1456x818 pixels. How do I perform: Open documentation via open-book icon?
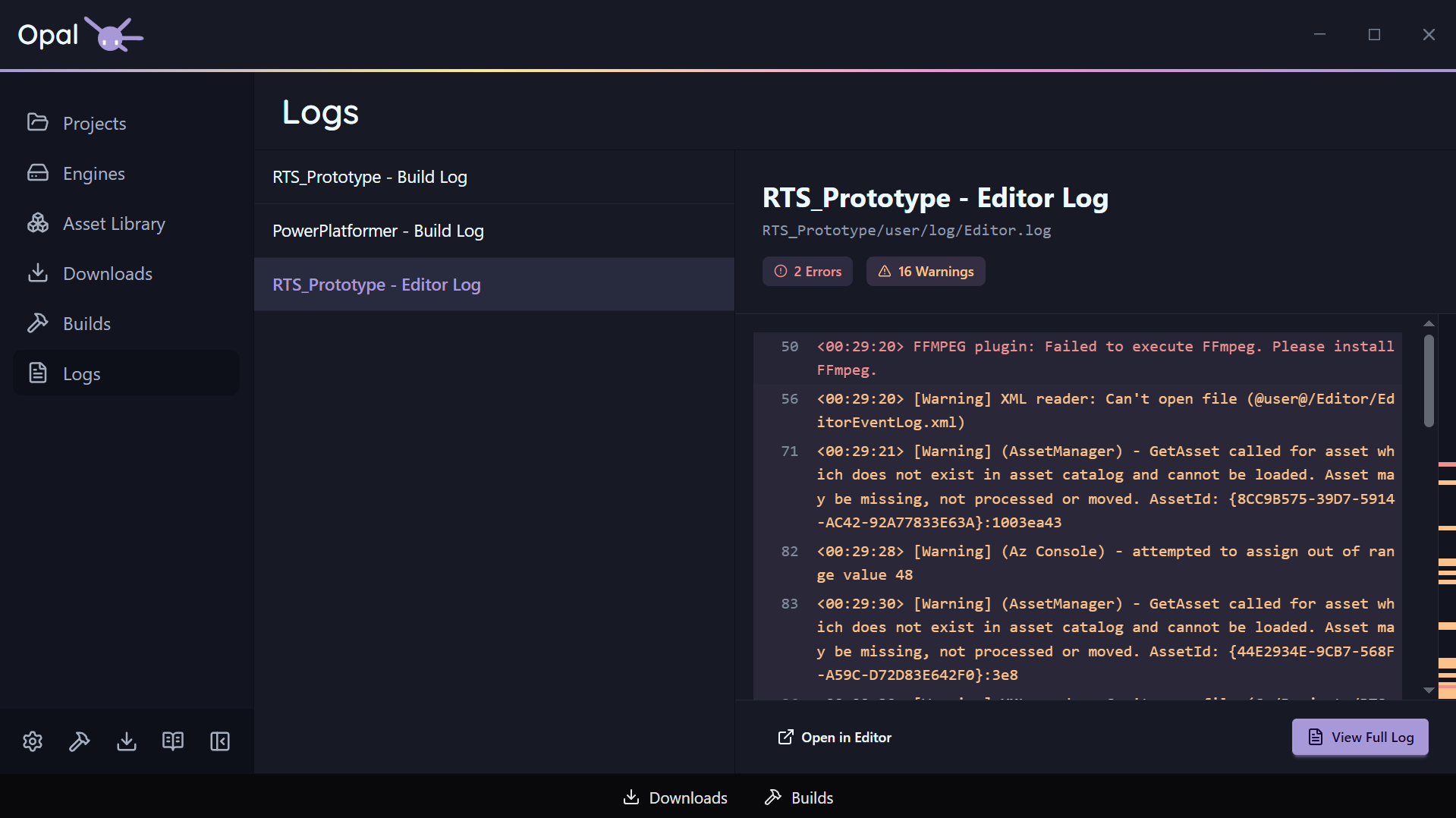pyautogui.click(x=173, y=741)
